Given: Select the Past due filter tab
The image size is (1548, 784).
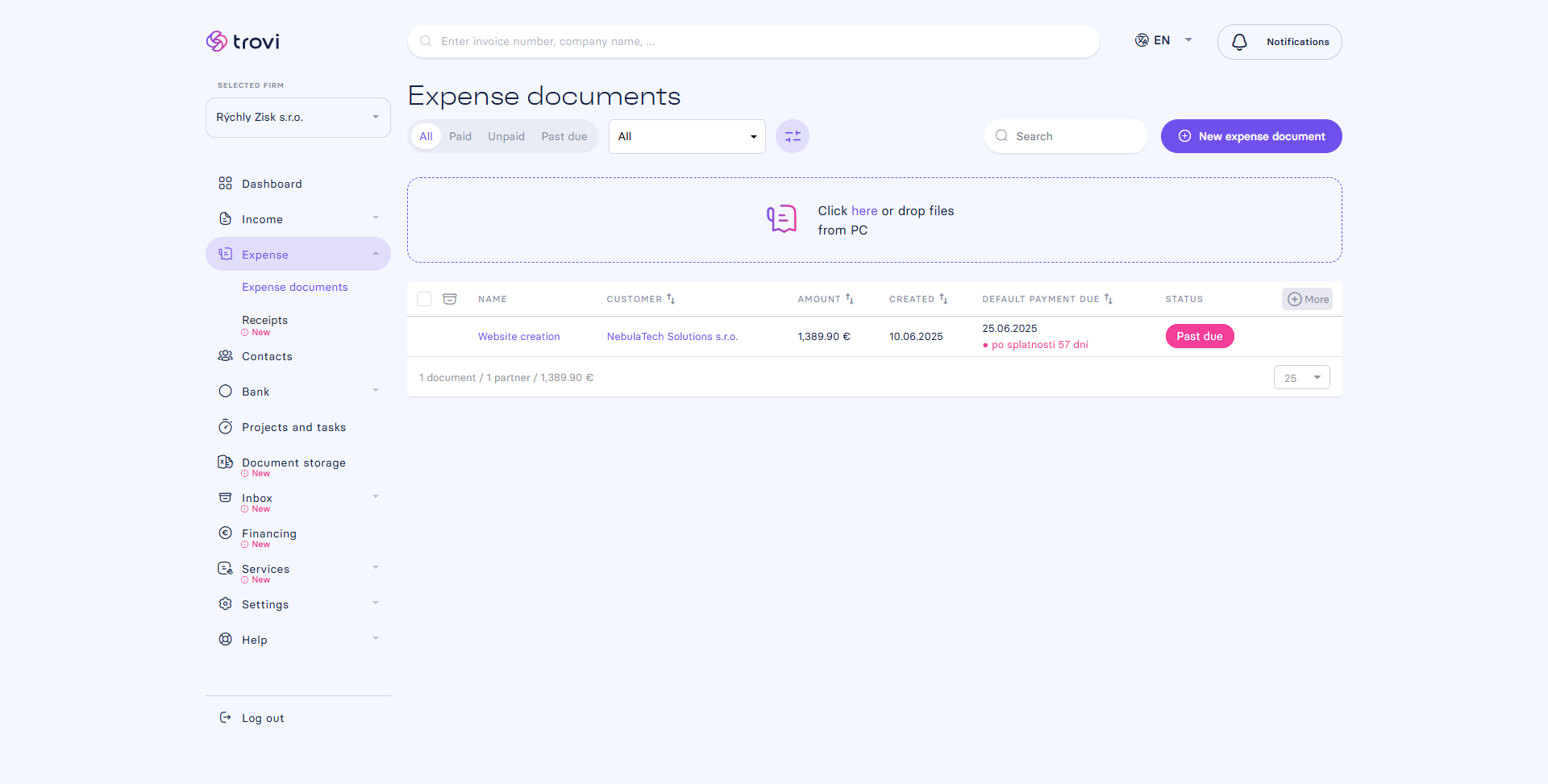Looking at the screenshot, I should [x=564, y=136].
